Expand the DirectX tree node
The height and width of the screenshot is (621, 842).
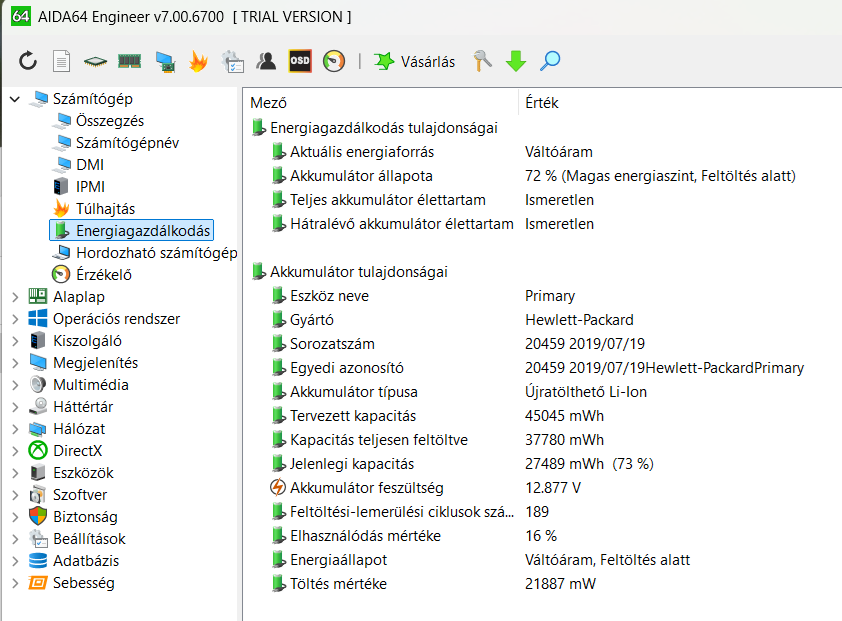point(15,451)
